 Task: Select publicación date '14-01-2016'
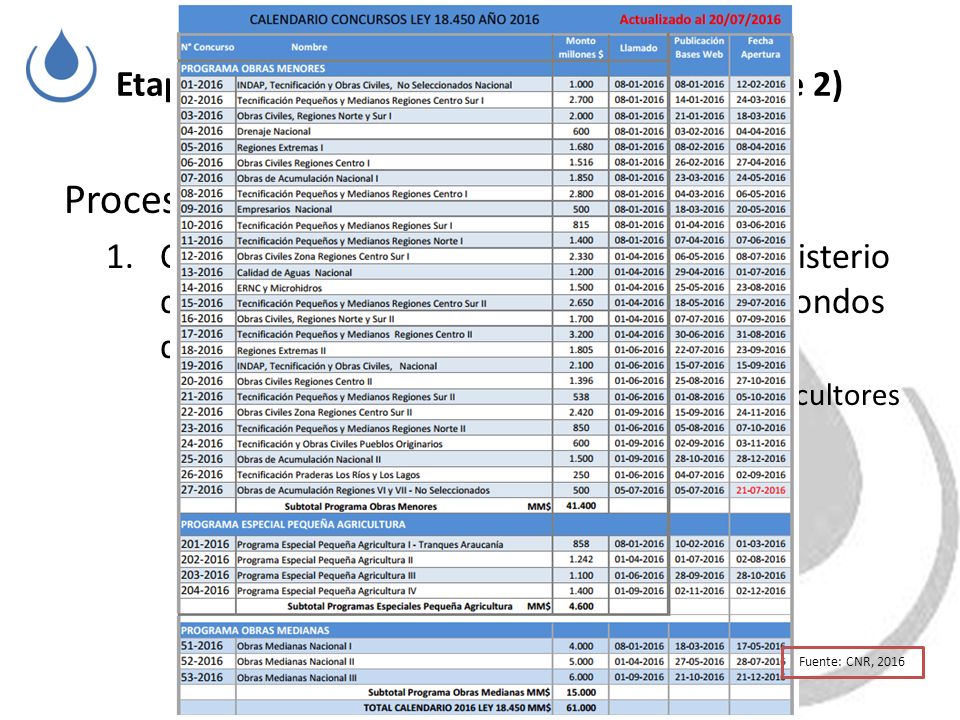click(699, 100)
